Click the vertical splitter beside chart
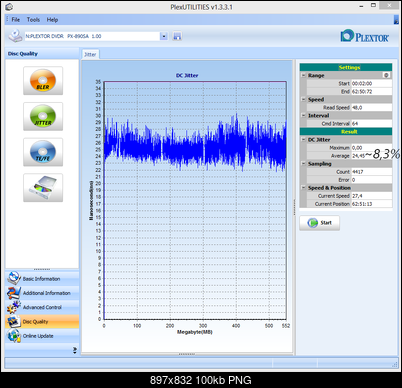This screenshot has height=388, width=402. (x=294, y=207)
